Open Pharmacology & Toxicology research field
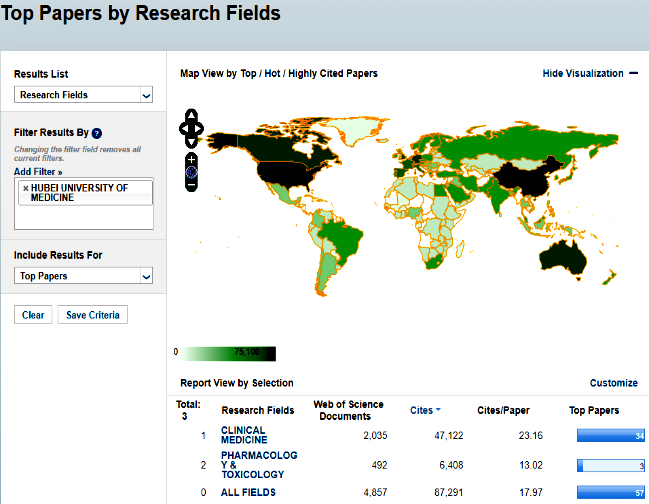 point(259,465)
